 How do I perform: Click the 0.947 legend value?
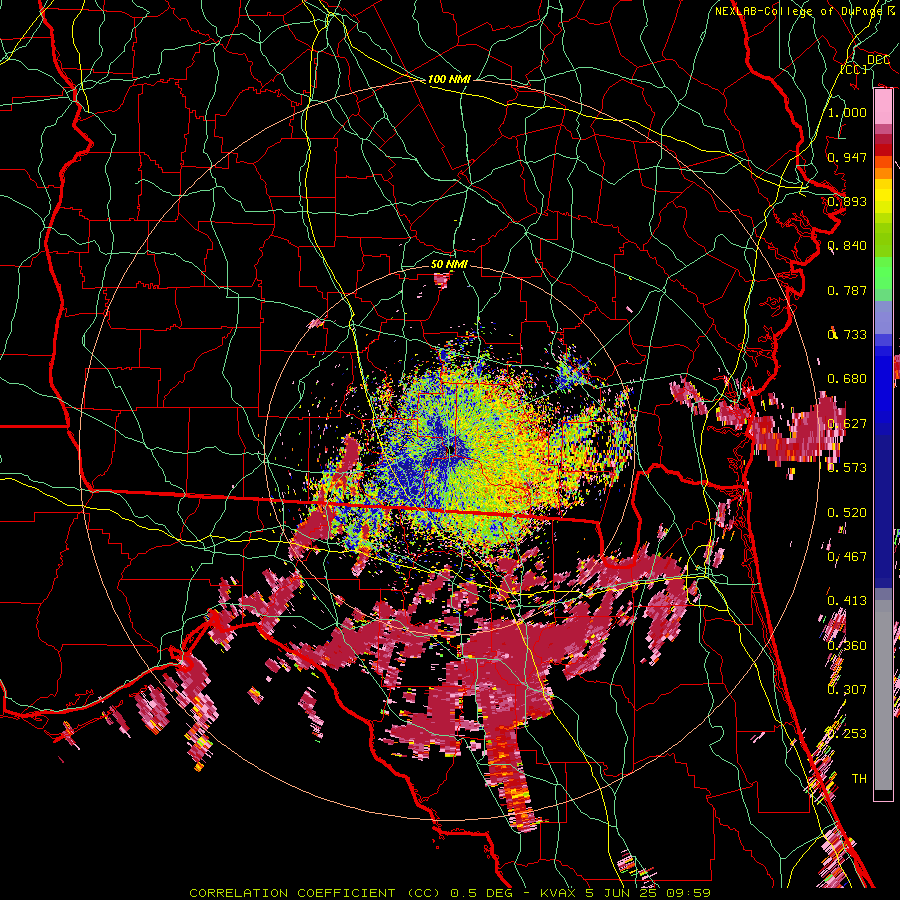(x=847, y=157)
